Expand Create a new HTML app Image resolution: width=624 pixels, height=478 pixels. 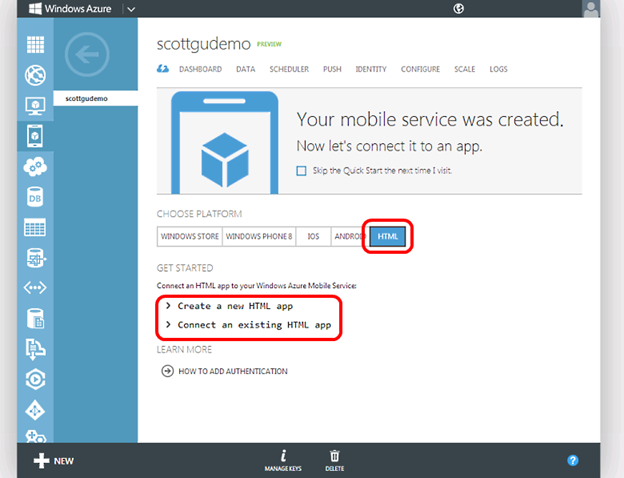pos(230,306)
